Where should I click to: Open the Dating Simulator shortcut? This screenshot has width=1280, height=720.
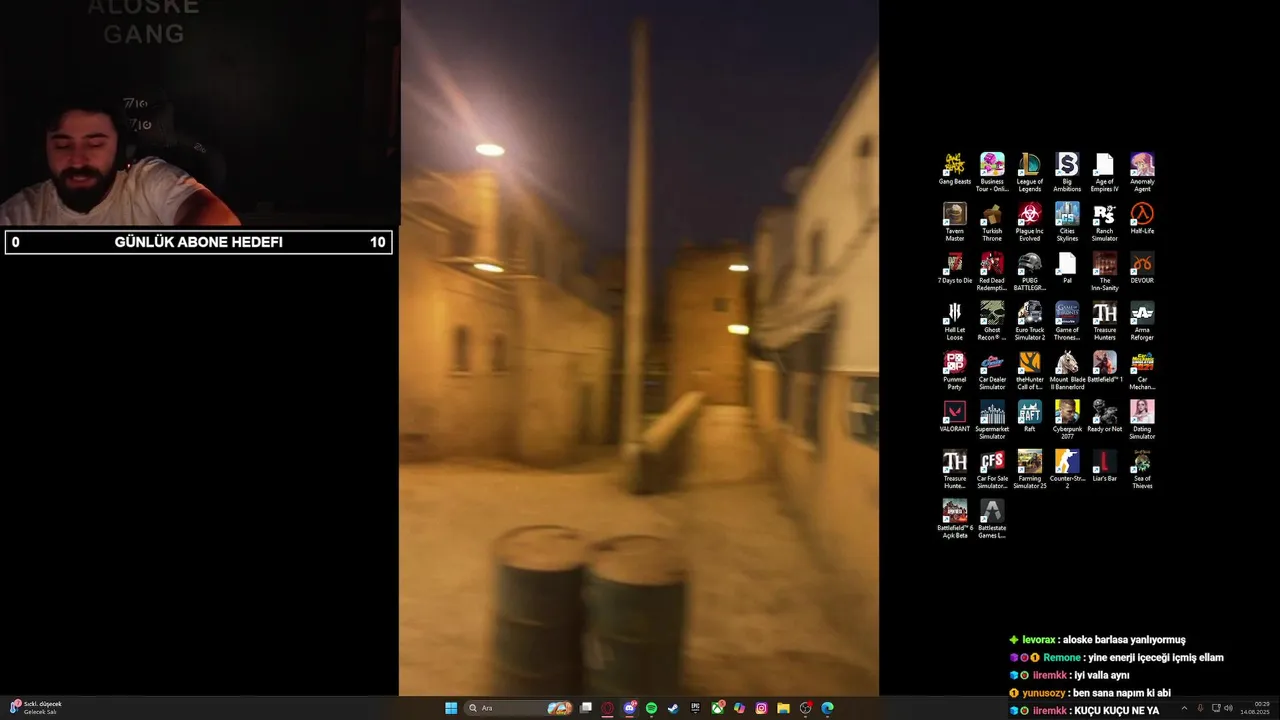pos(1142,419)
